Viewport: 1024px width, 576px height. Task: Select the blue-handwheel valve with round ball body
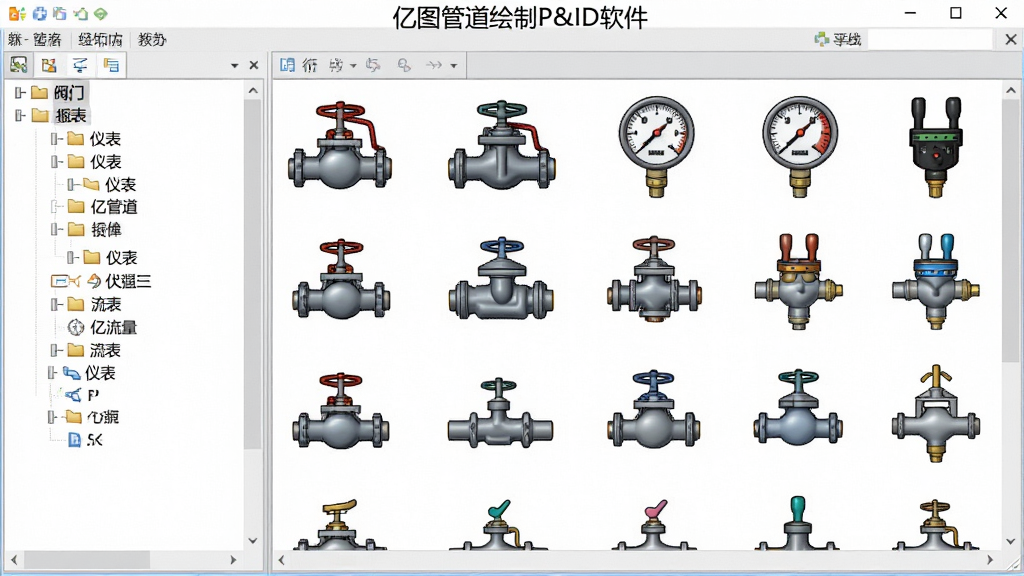point(654,409)
